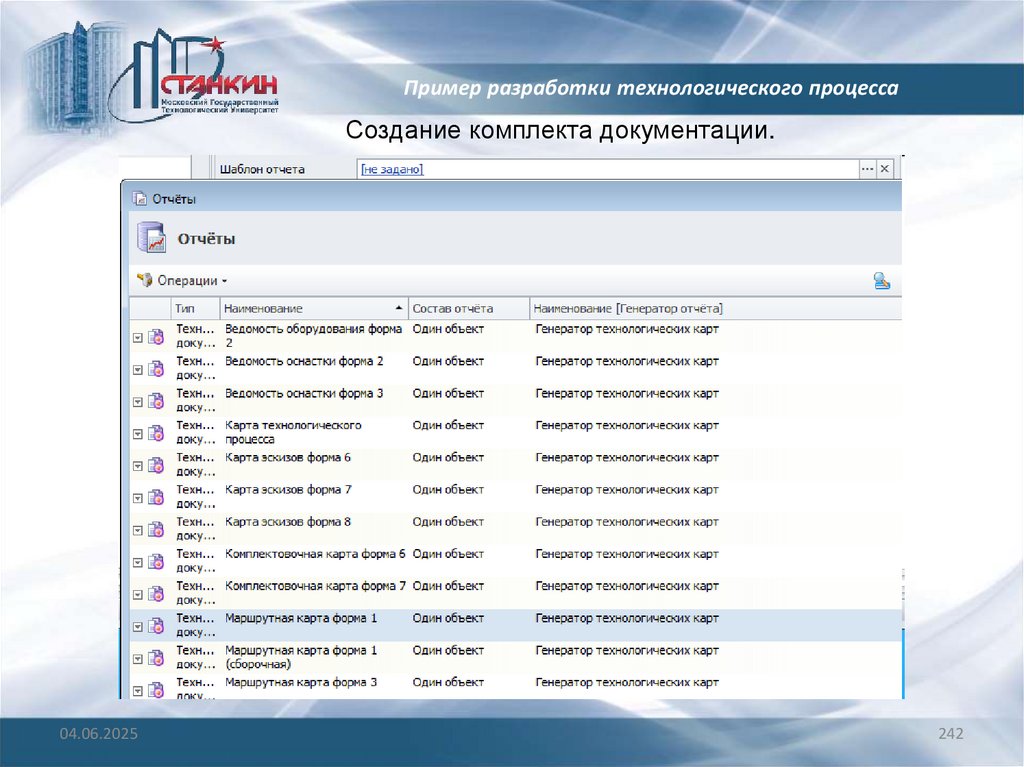Click document icon for Комплектовочная карта форма 7
The height and width of the screenshot is (767, 1024).
156,594
